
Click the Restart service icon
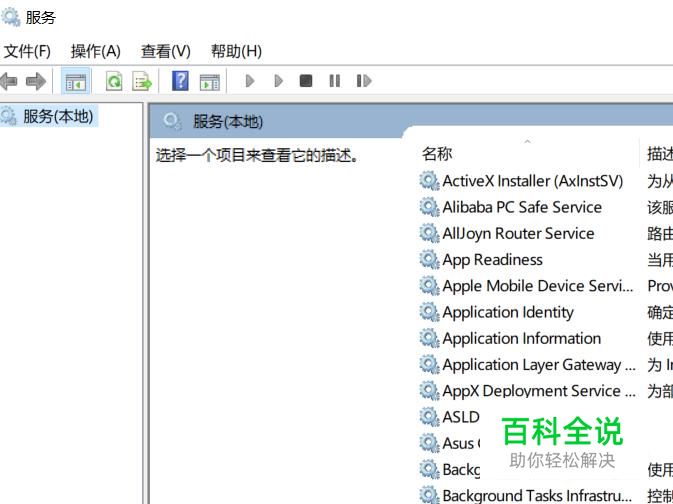point(364,81)
